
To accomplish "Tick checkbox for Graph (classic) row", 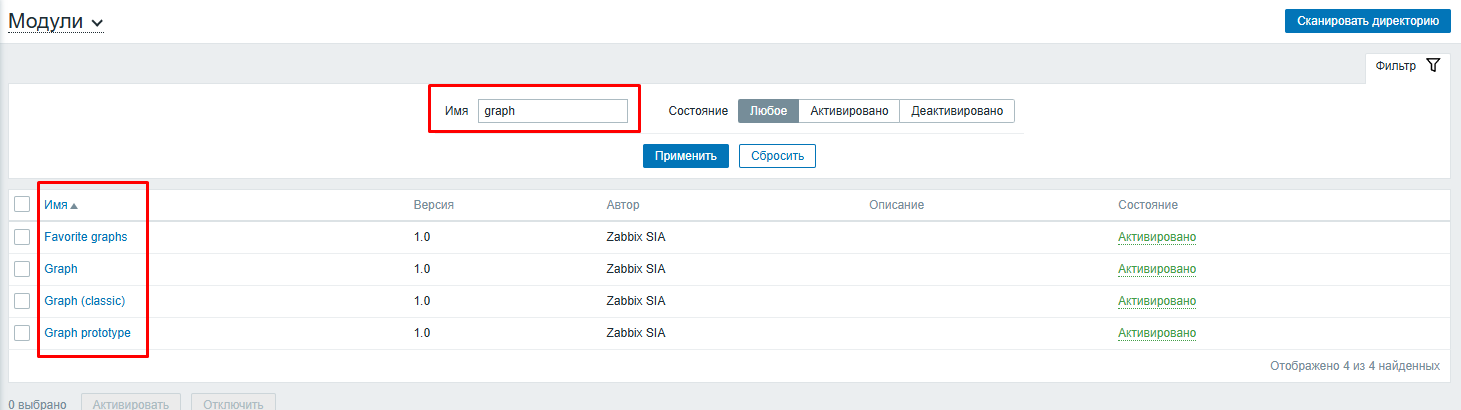I will [x=22, y=301].
